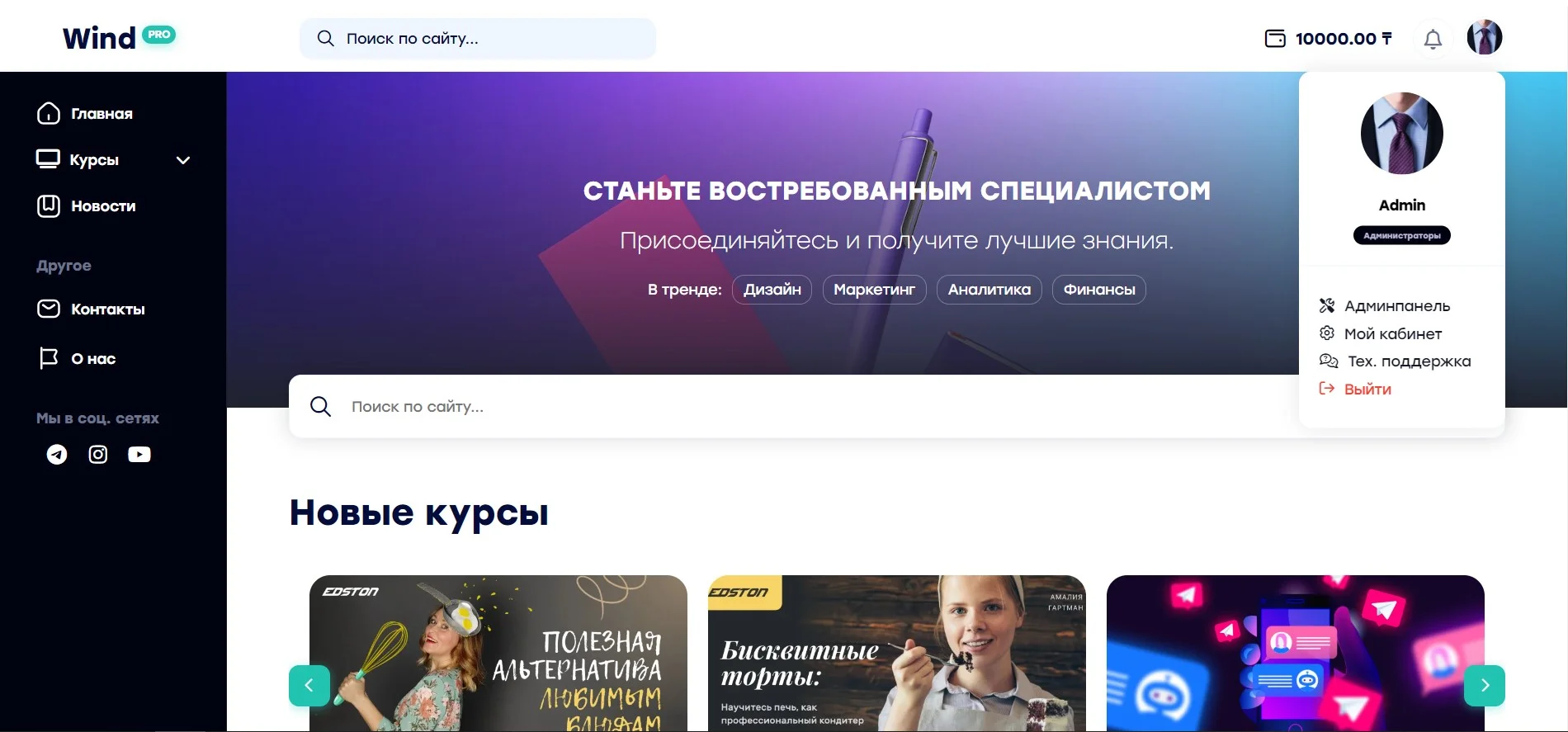The width and height of the screenshot is (1568, 732).
Task: Click the wallet balance icon
Action: click(x=1275, y=39)
